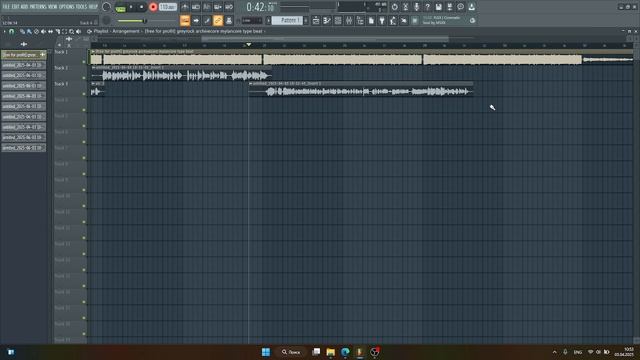Click the microphone one-click recording icon
This screenshot has height=360, width=640.
point(416,7)
